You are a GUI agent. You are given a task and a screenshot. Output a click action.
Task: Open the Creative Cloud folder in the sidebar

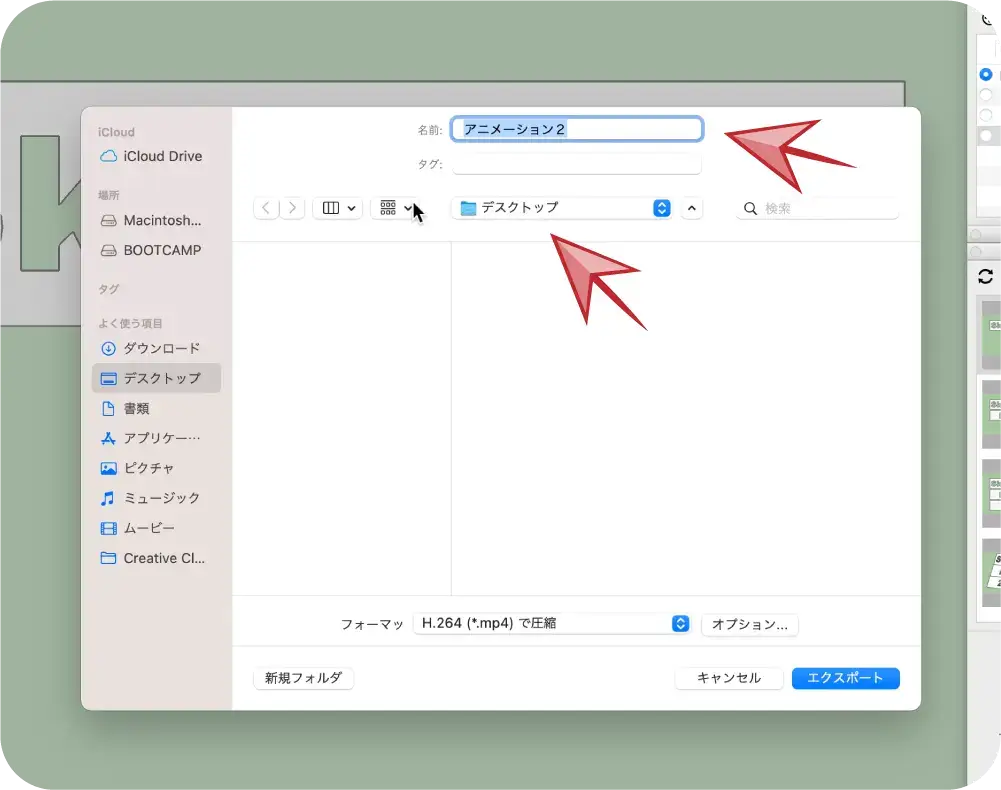pos(163,558)
